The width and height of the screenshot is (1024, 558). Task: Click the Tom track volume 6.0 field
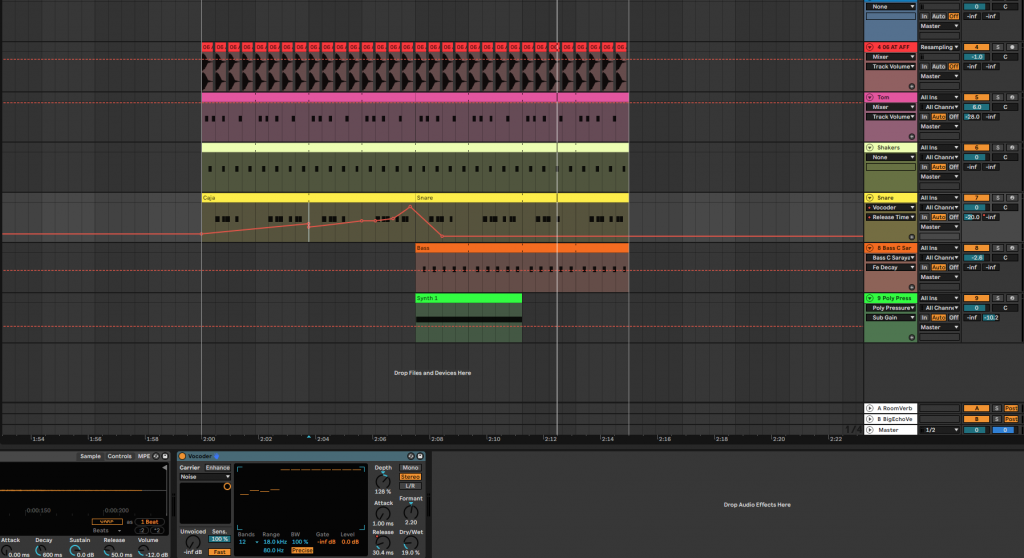click(976, 107)
